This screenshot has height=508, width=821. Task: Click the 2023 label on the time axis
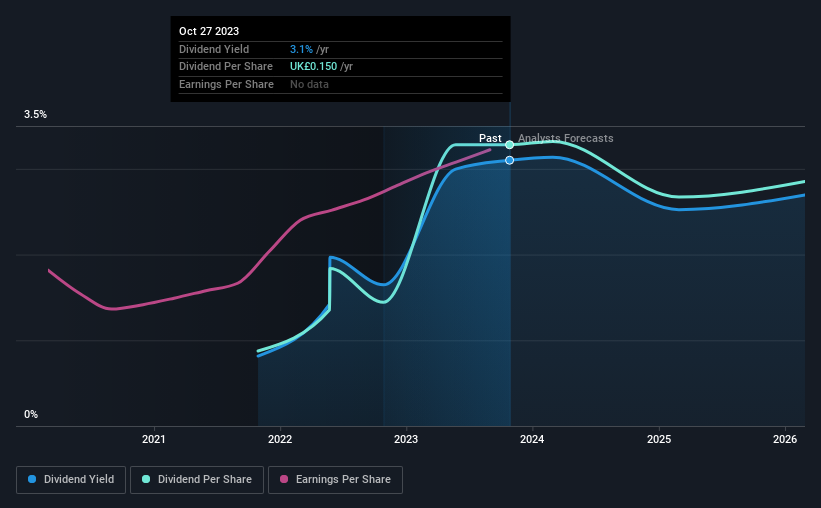pyautogui.click(x=406, y=439)
